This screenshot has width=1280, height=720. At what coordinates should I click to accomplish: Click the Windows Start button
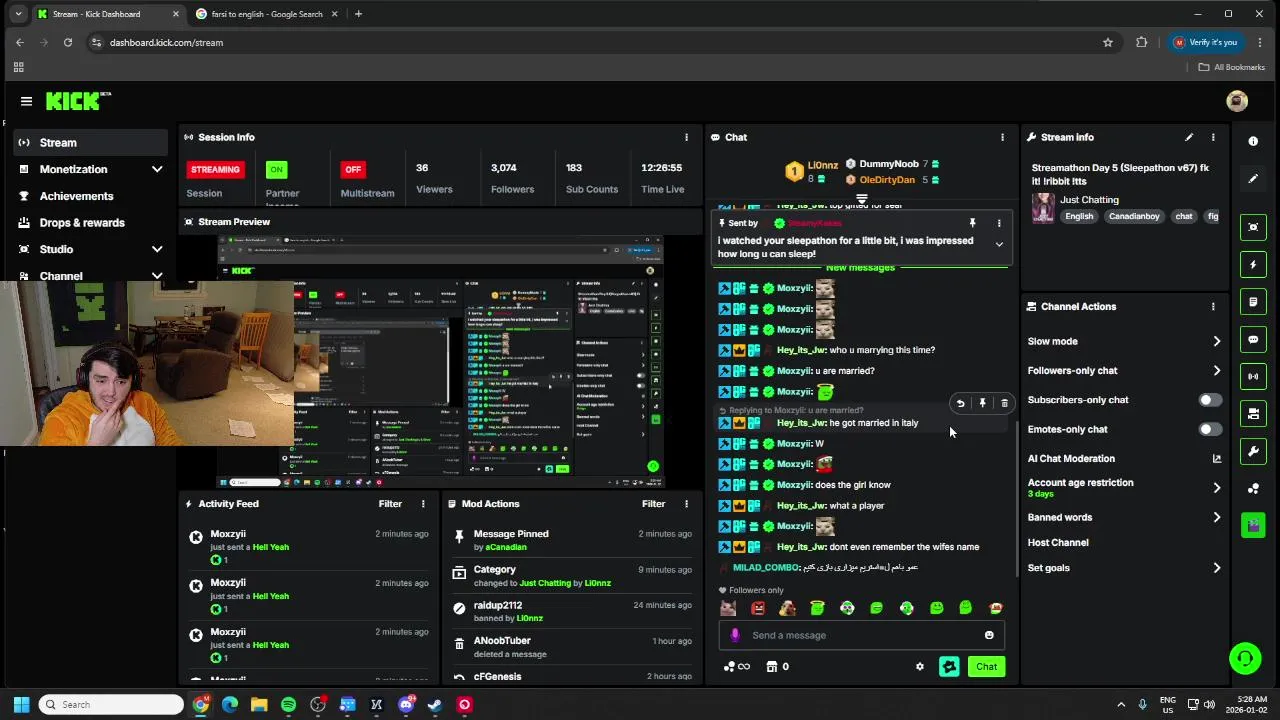21,705
